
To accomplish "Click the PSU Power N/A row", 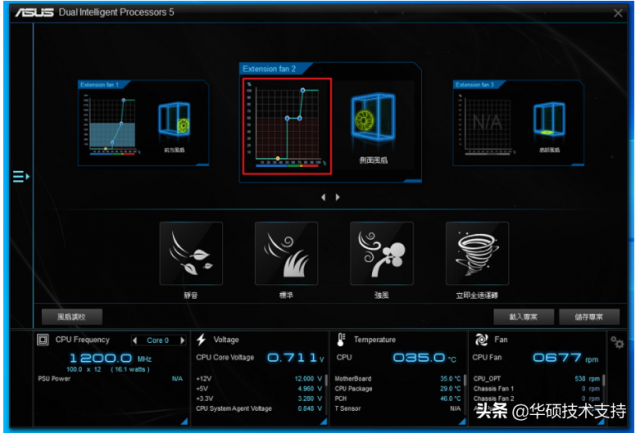I will [x=110, y=379].
